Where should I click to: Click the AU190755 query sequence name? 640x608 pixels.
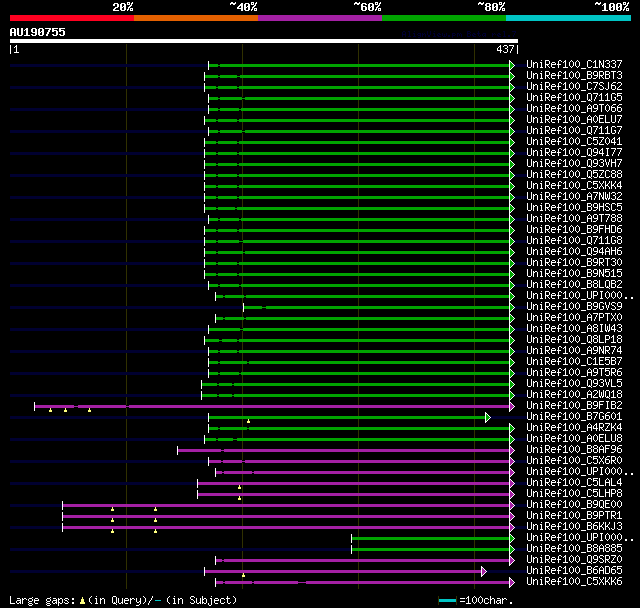pyautogui.click(x=38, y=32)
